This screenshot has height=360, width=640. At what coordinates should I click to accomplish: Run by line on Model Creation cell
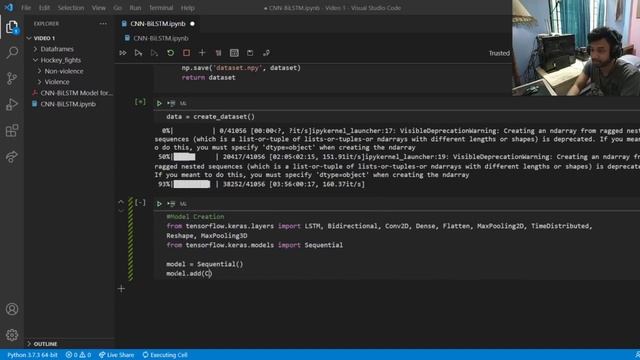click(x=171, y=204)
